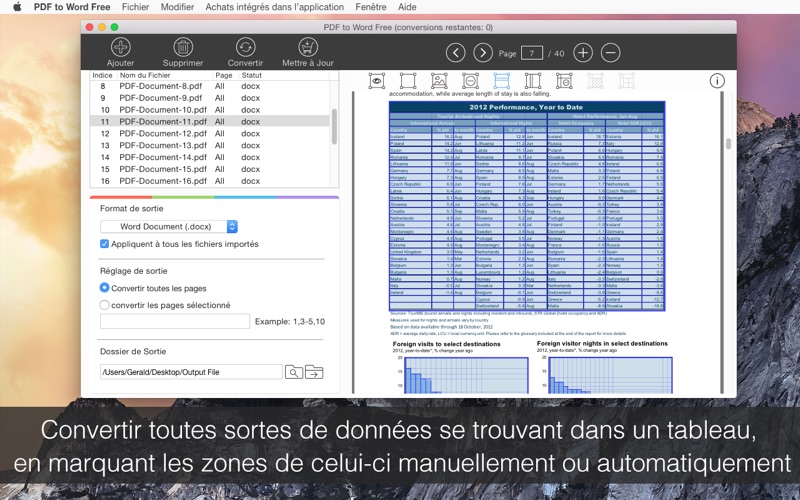800x500 pixels.
Task: Go to previous page with left arrow
Action: [456, 53]
